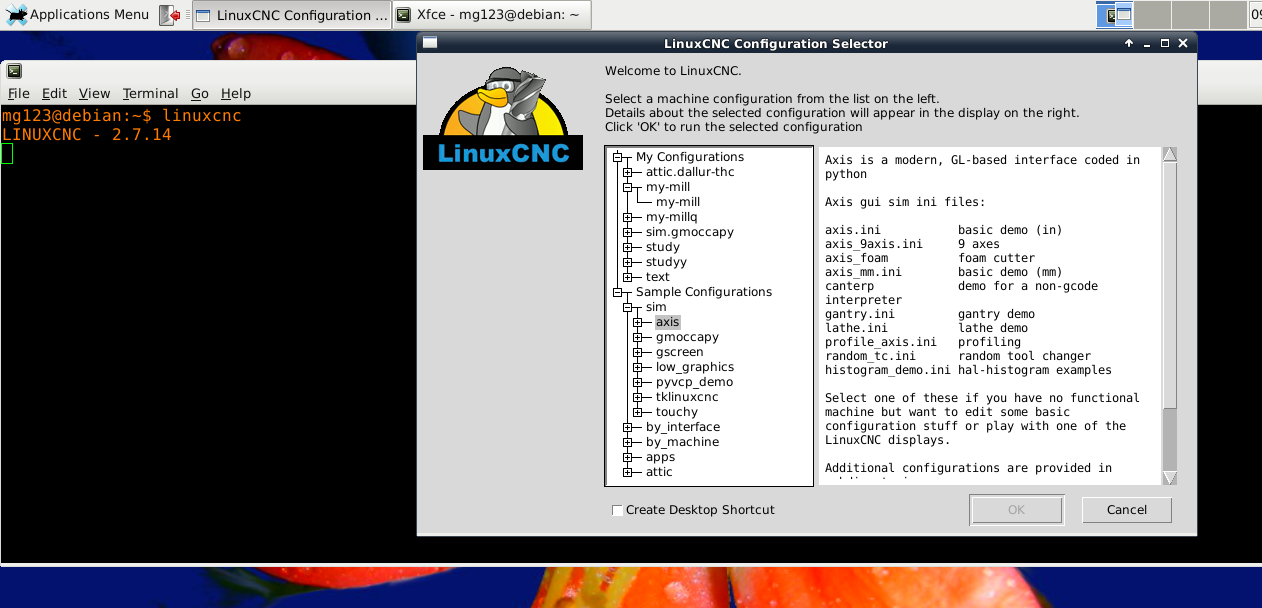Shade the Configuration Selector window with up arrow
1262x608 pixels.
click(1129, 43)
